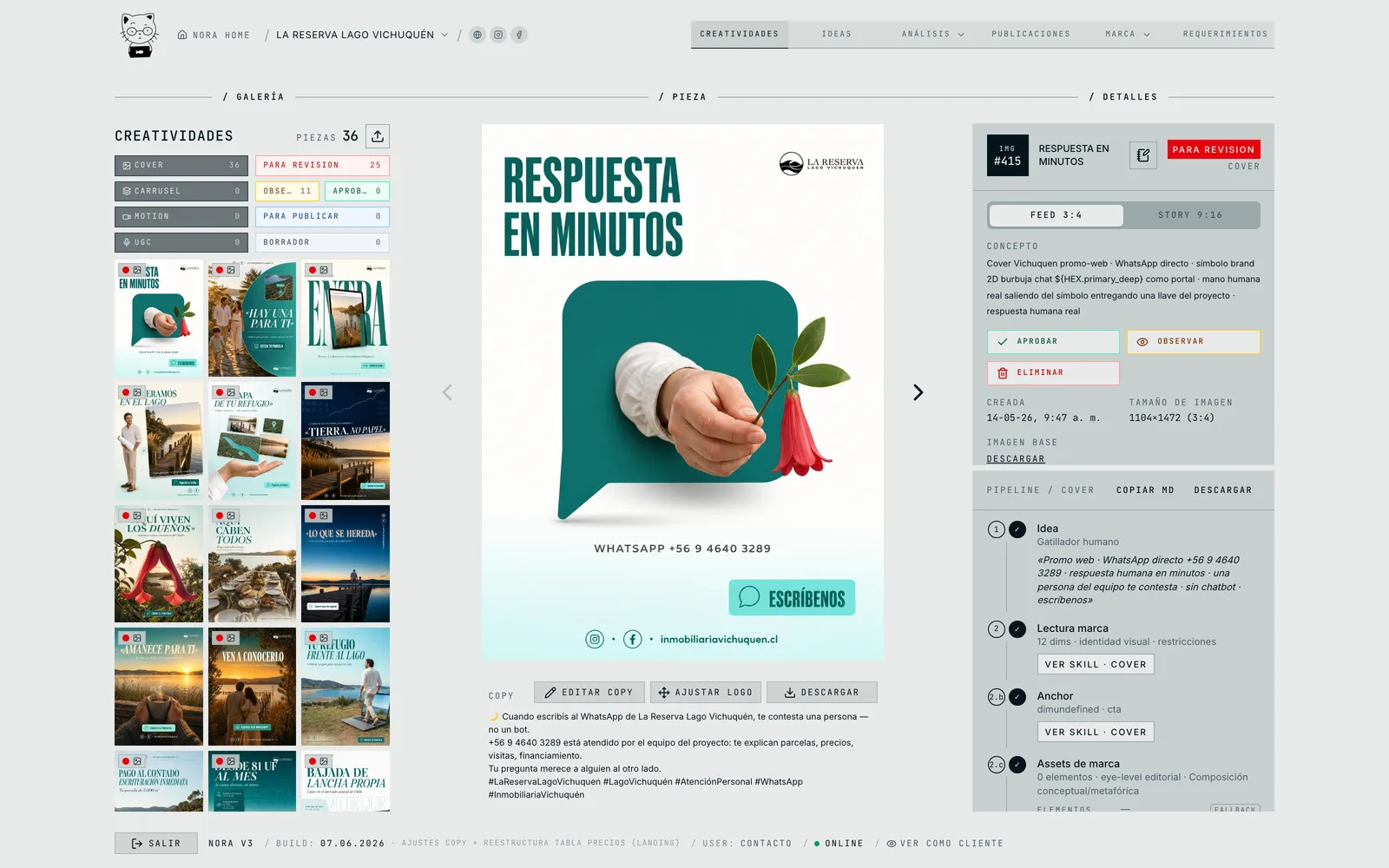Filter by Borrador status

click(x=322, y=242)
